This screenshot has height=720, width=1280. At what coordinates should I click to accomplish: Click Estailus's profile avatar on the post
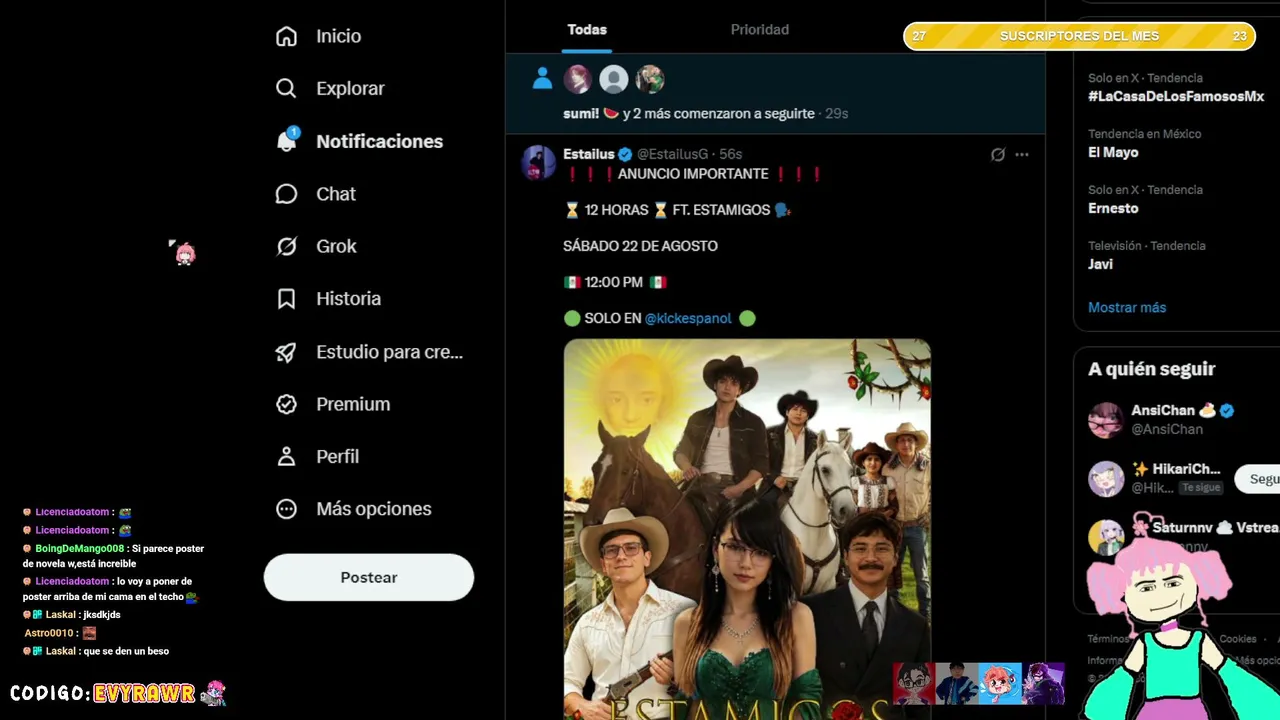[538, 162]
